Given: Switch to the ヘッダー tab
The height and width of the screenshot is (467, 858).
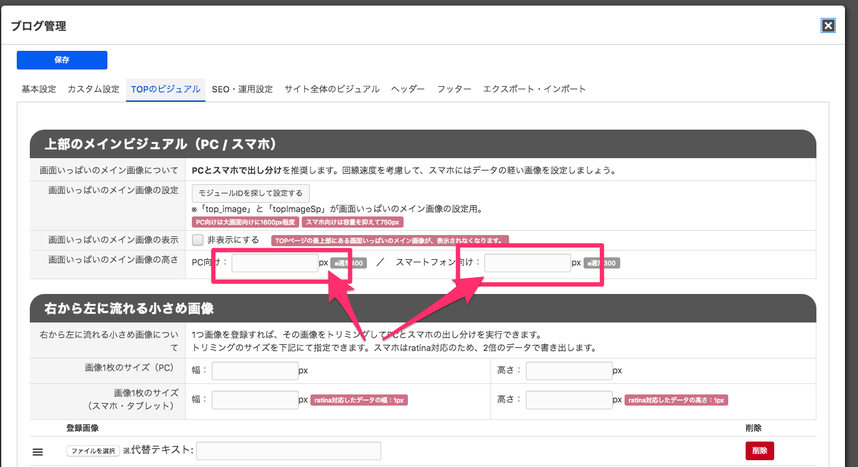Looking at the screenshot, I should coord(408,89).
